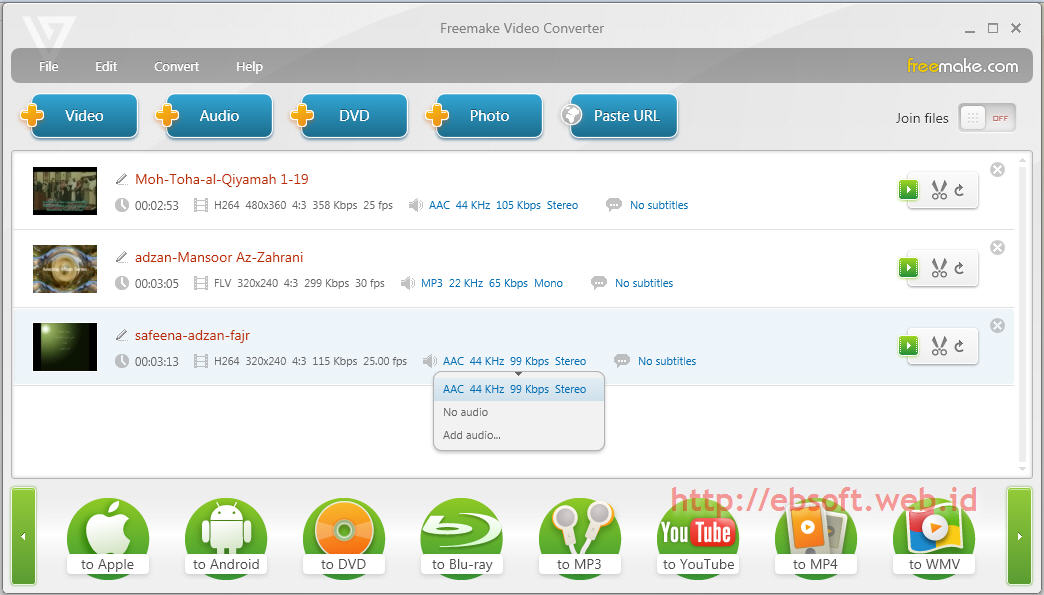Rotate the adzan-Mansoor Az-Zahrani video
This screenshot has width=1044, height=595.
tap(959, 268)
